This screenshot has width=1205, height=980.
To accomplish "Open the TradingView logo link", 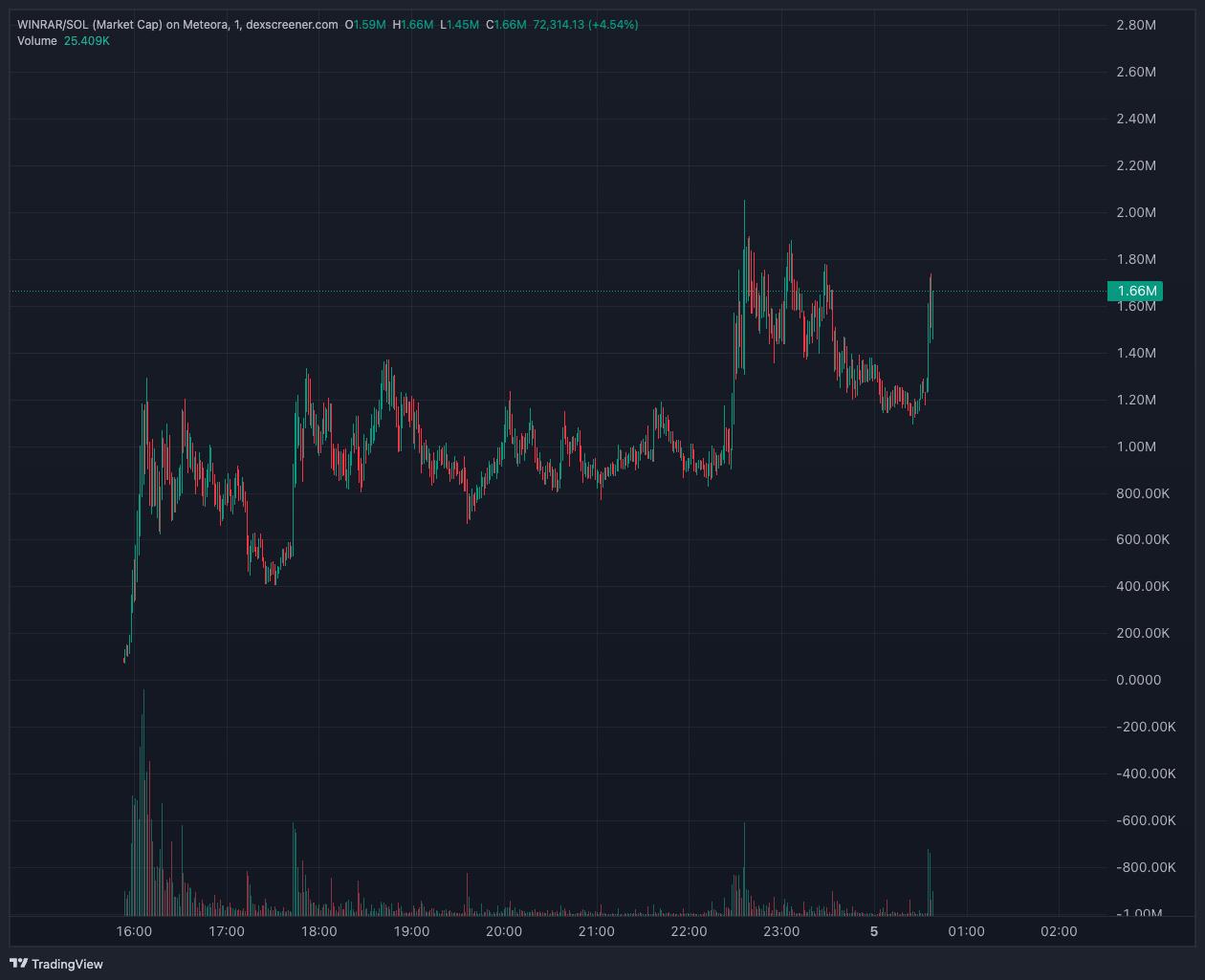I will [55, 964].
